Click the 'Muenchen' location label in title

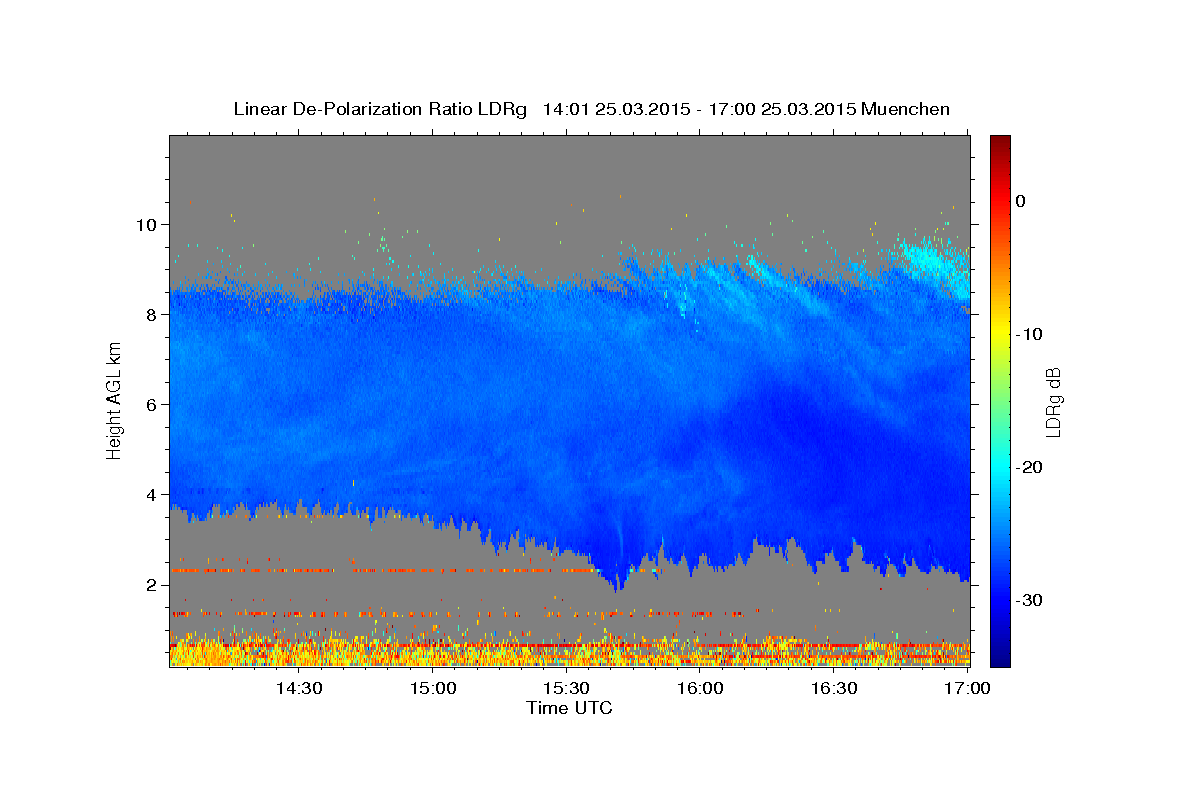point(906,109)
